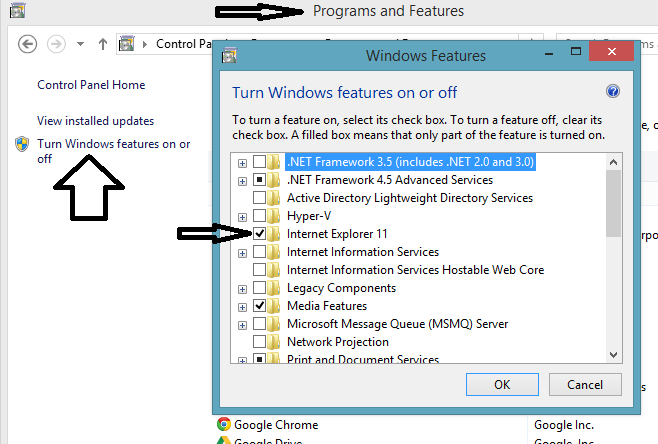
Task: Select the Media Features label
Action: click(x=327, y=306)
